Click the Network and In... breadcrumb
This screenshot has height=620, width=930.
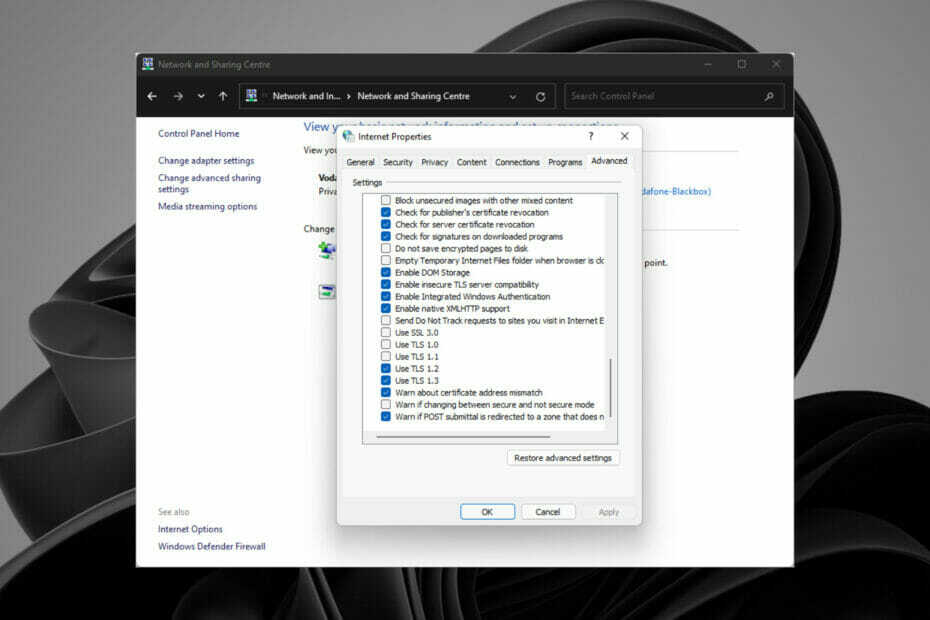(x=306, y=96)
